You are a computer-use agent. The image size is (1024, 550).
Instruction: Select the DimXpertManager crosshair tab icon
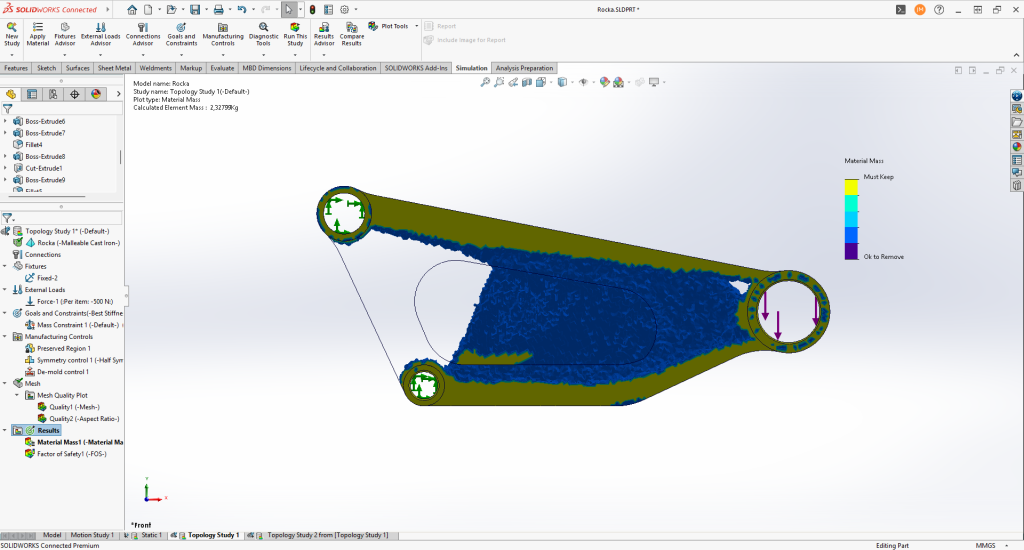coord(74,94)
